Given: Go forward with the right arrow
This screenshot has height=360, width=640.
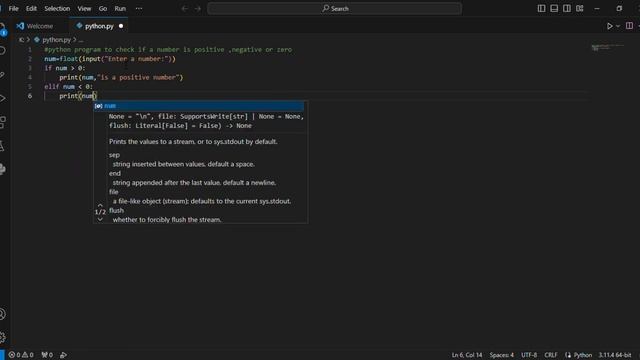Looking at the screenshot, I should click(x=198, y=8).
